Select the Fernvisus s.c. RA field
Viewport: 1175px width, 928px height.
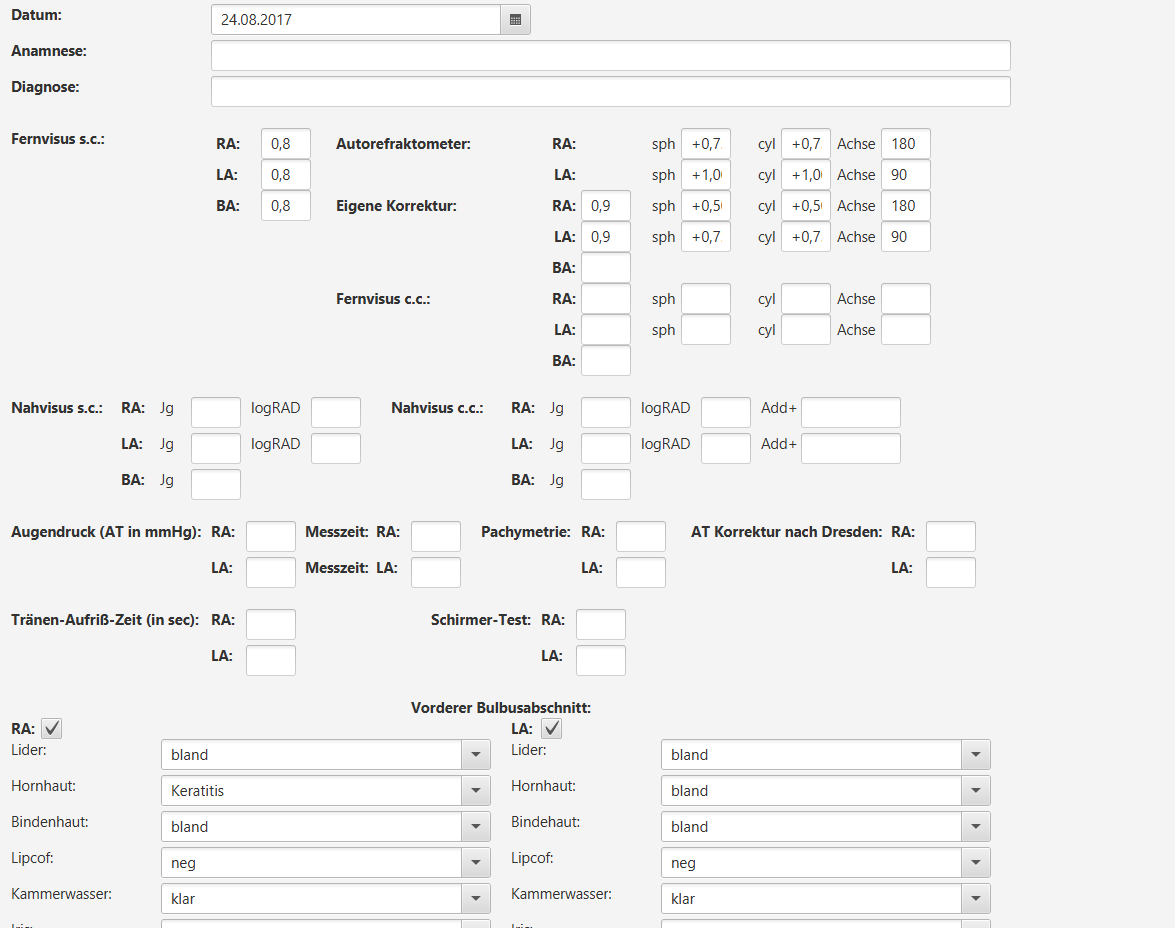pyautogui.click(x=286, y=144)
